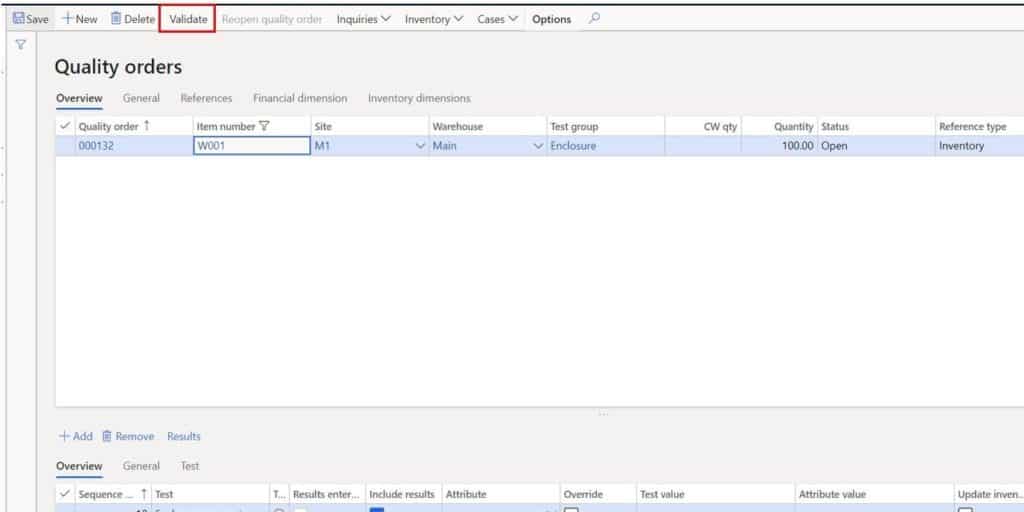Open the Site dropdown showing M1
The width and height of the screenshot is (1024, 512).
click(x=419, y=146)
